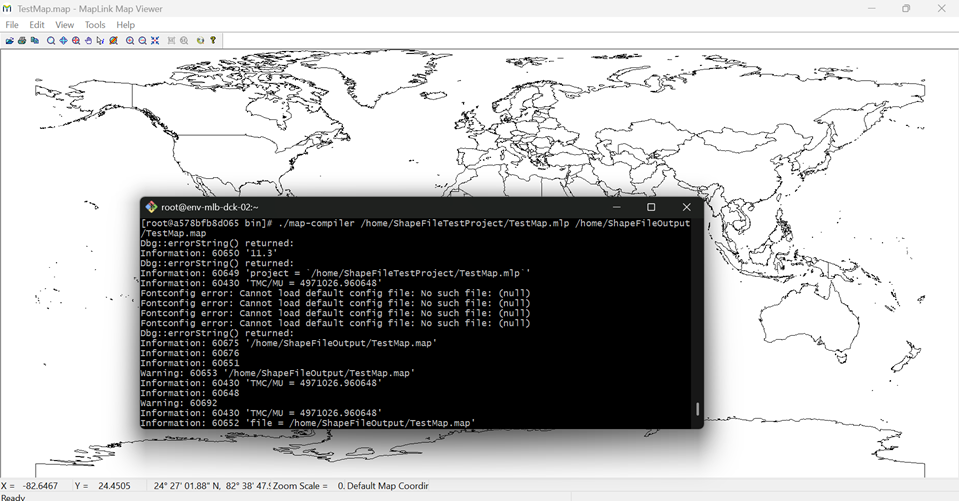The width and height of the screenshot is (959, 501).
Task: Click the greyed-out square toolbar icon
Action: tap(171, 40)
